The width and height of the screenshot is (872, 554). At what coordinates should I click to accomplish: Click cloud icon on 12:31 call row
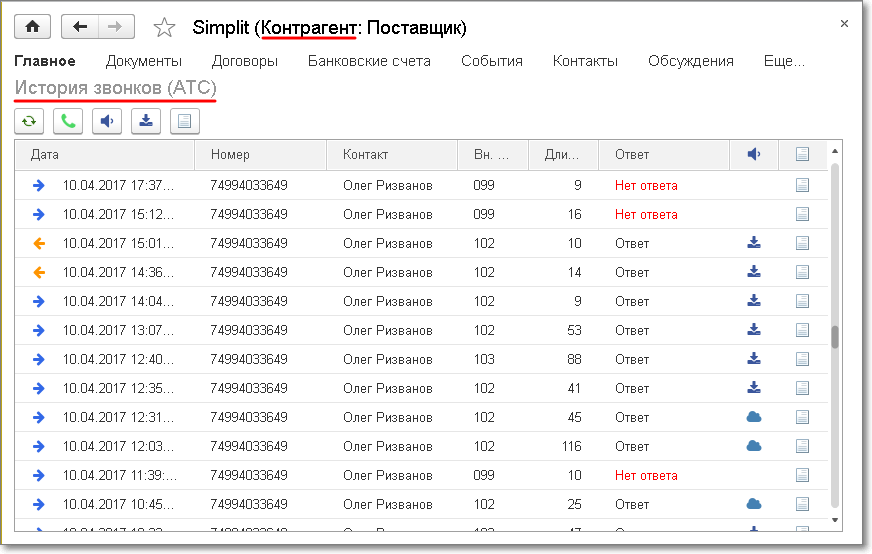[754, 417]
